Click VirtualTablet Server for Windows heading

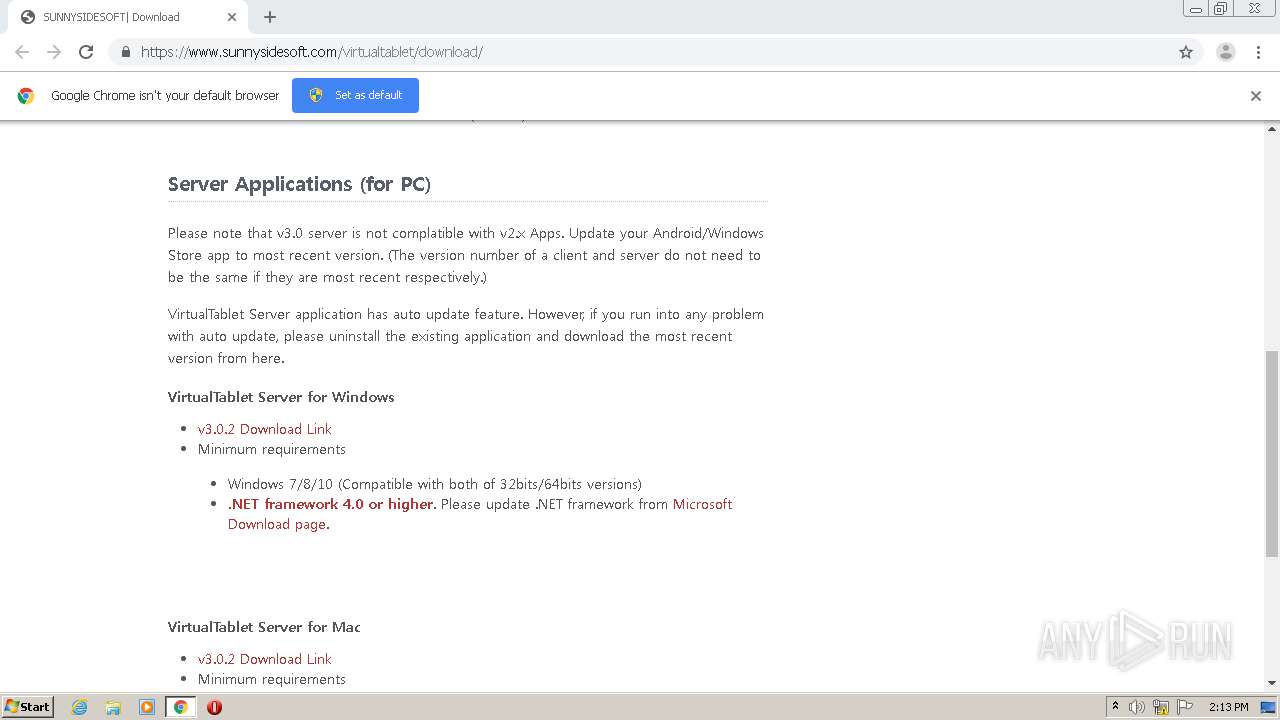click(281, 397)
